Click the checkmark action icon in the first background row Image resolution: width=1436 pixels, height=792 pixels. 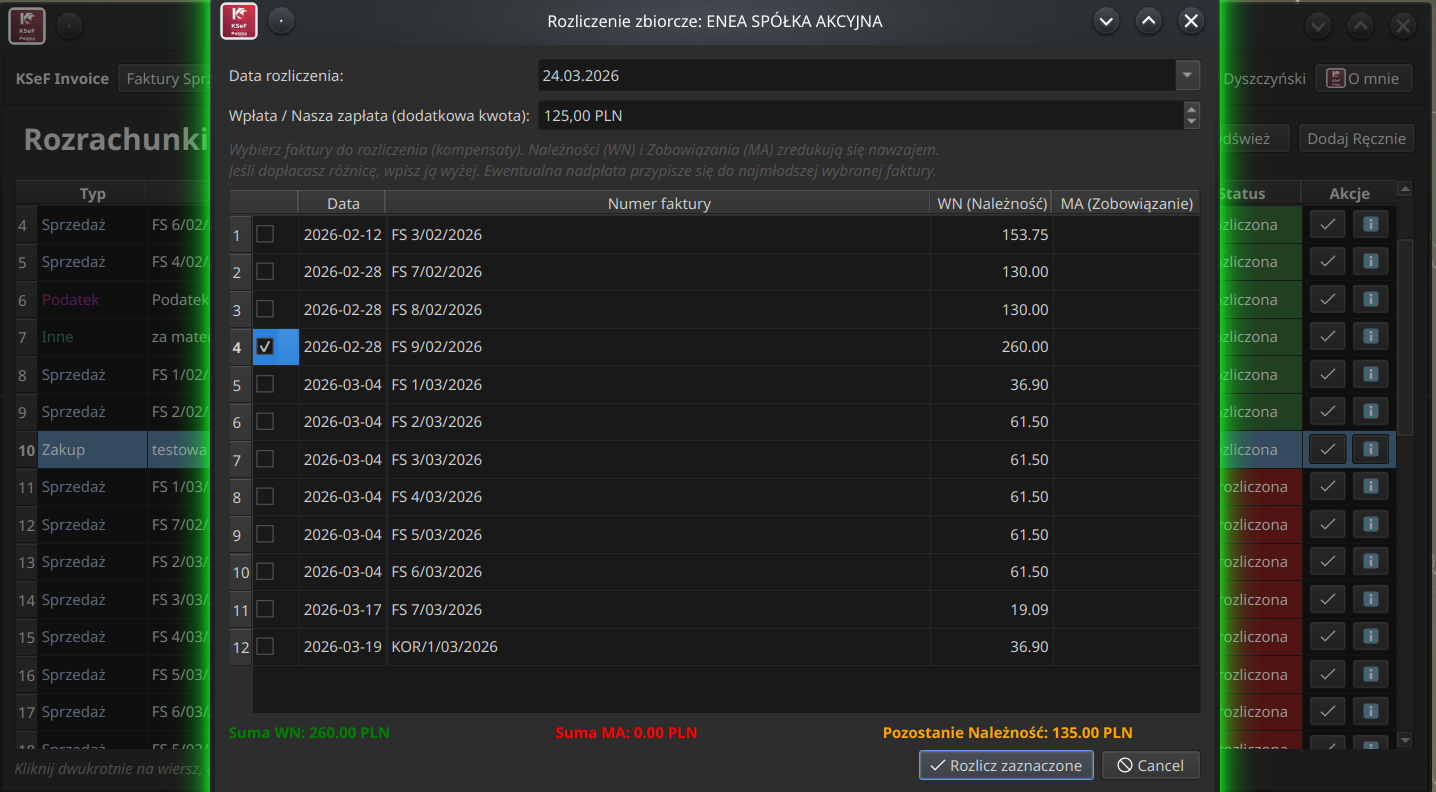pos(1327,225)
